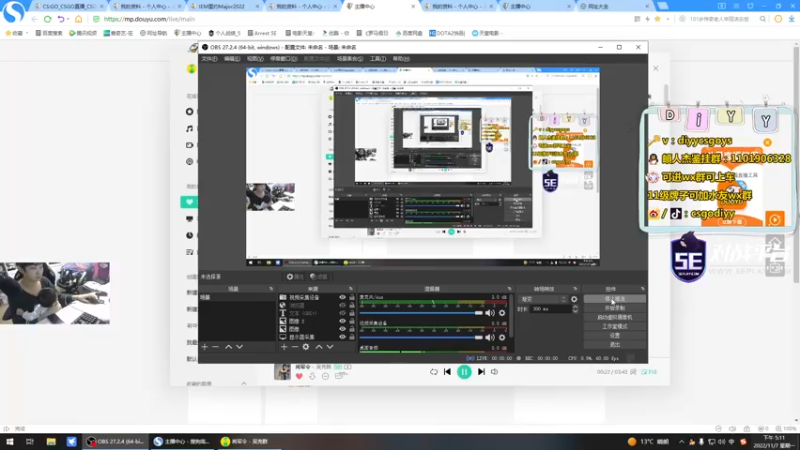Image resolution: width=800 pixels, height=450 pixels.
Task: Adjust second mixer channel volume slider
Action: pos(421,337)
